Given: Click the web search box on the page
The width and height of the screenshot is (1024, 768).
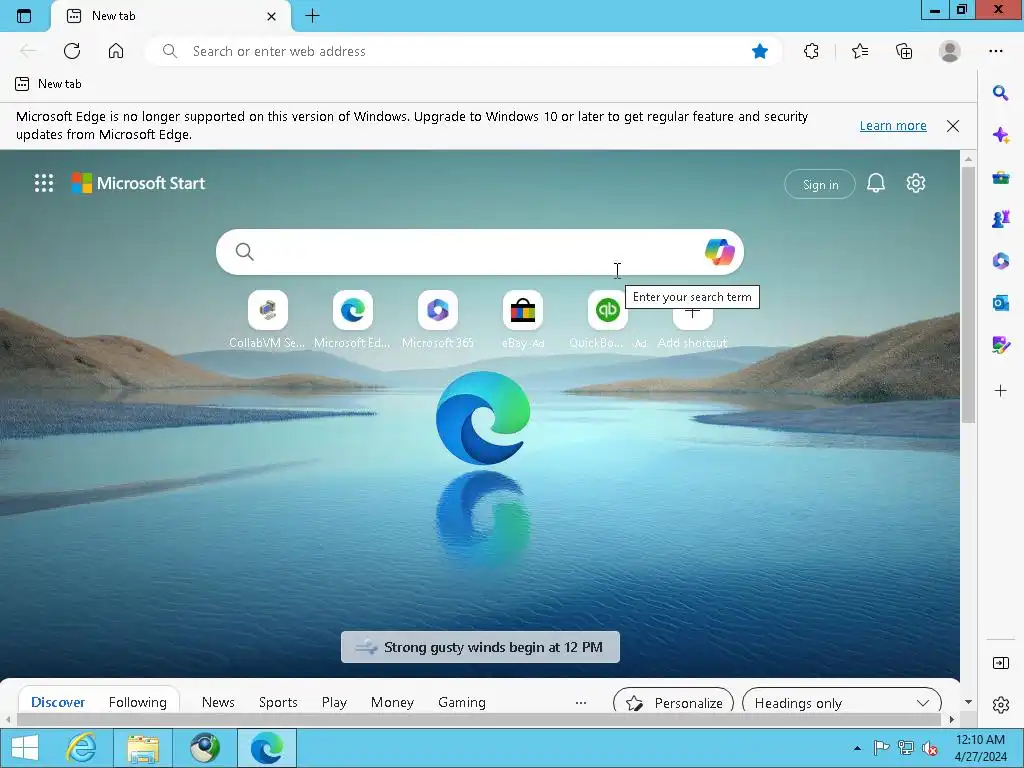Looking at the screenshot, I should (x=479, y=251).
